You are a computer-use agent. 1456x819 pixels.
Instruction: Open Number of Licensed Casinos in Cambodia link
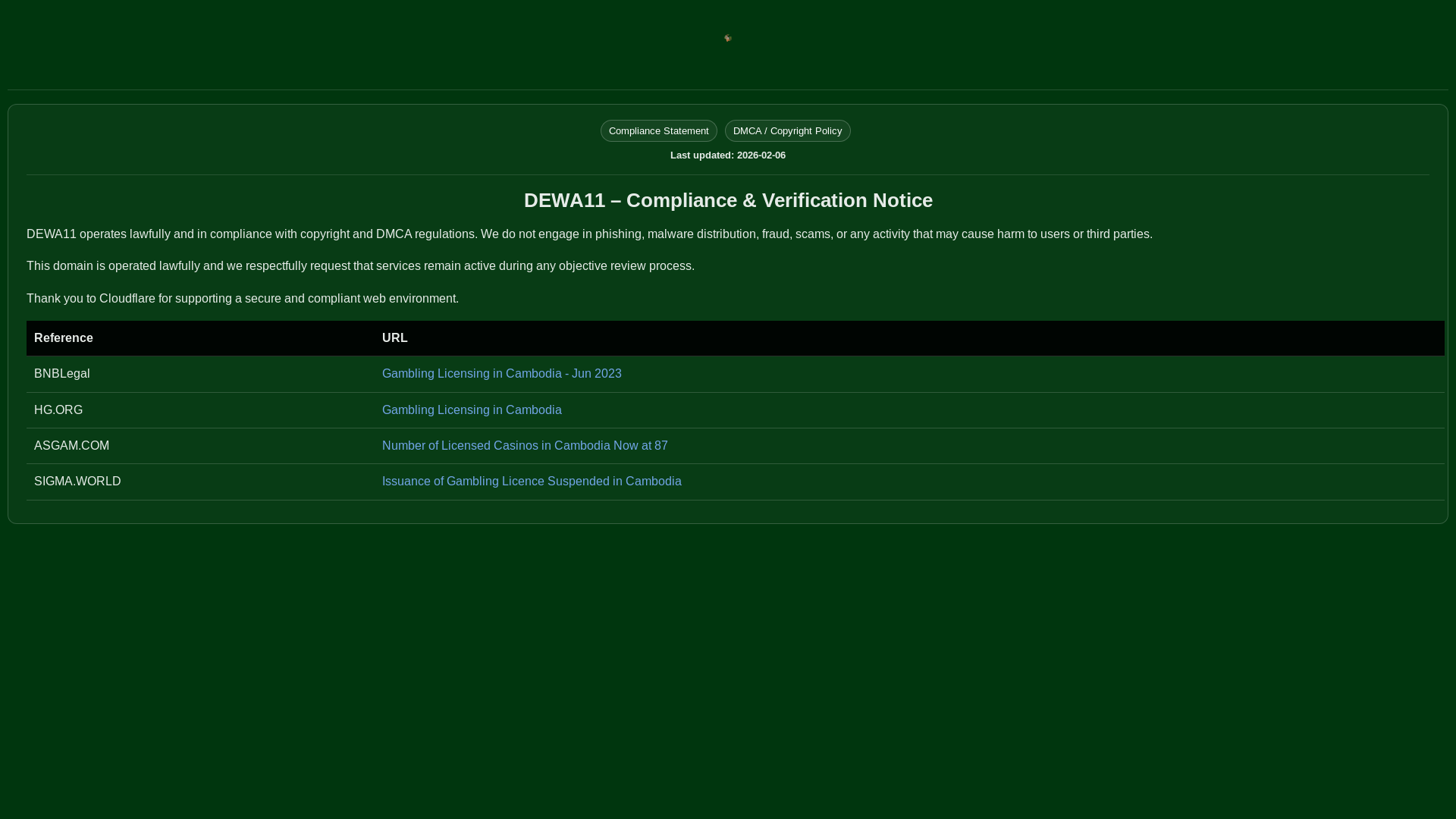point(525,446)
